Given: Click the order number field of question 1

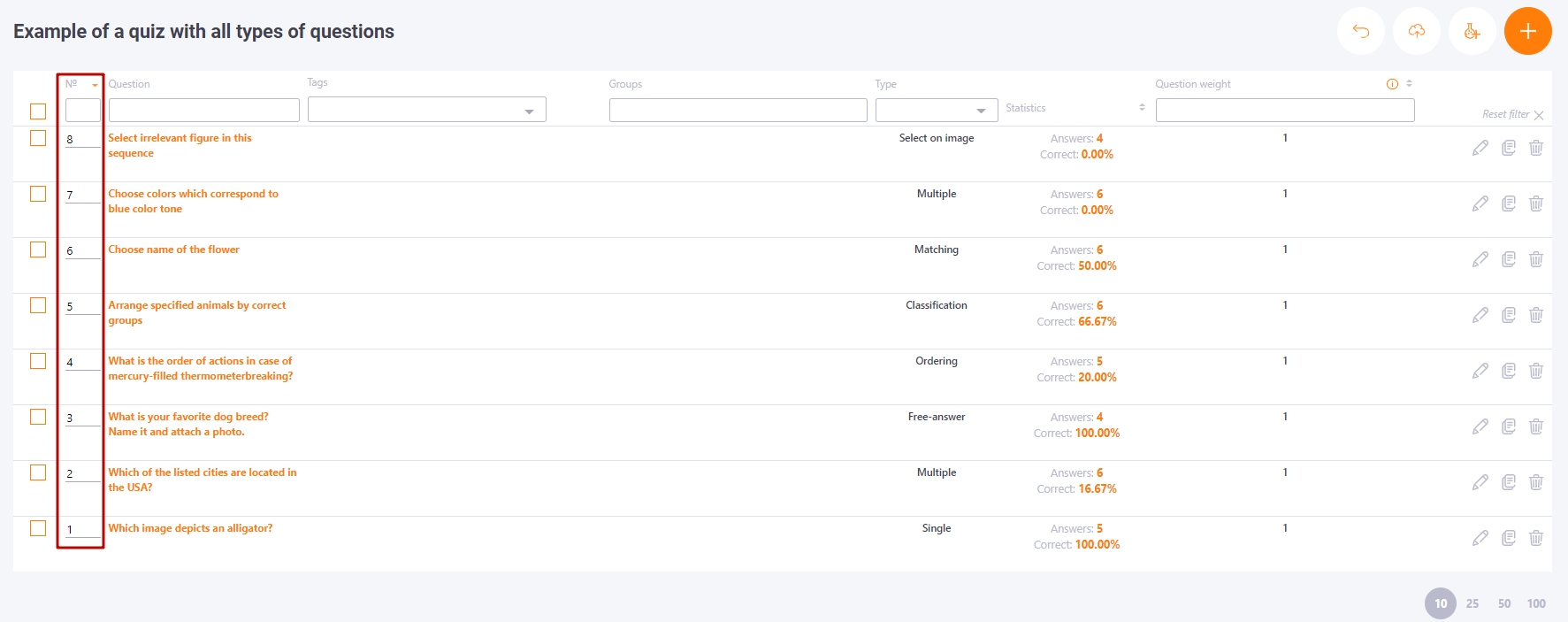Looking at the screenshot, I should click(x=83, y=529).
